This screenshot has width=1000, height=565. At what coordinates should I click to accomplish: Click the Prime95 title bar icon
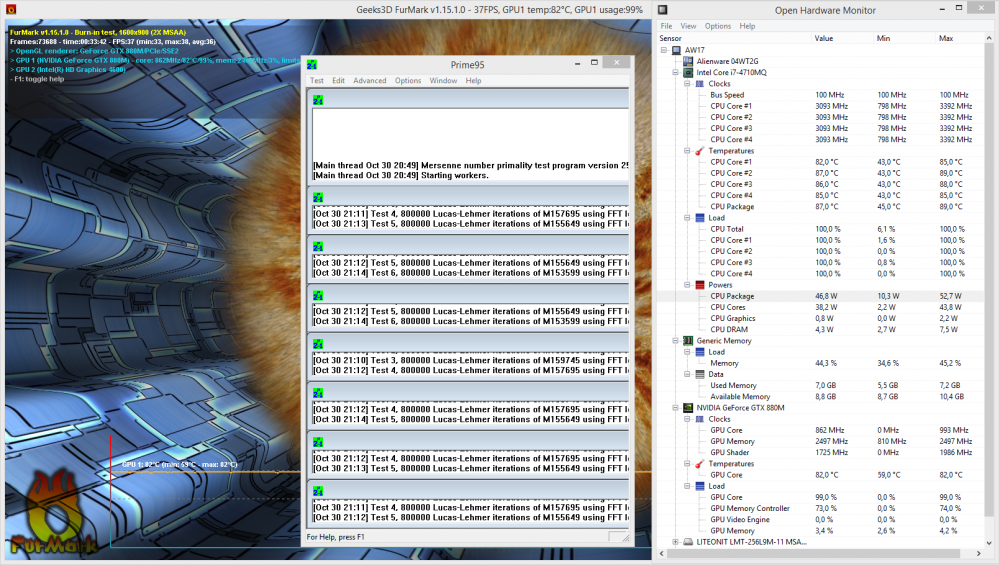click(312, 64)
